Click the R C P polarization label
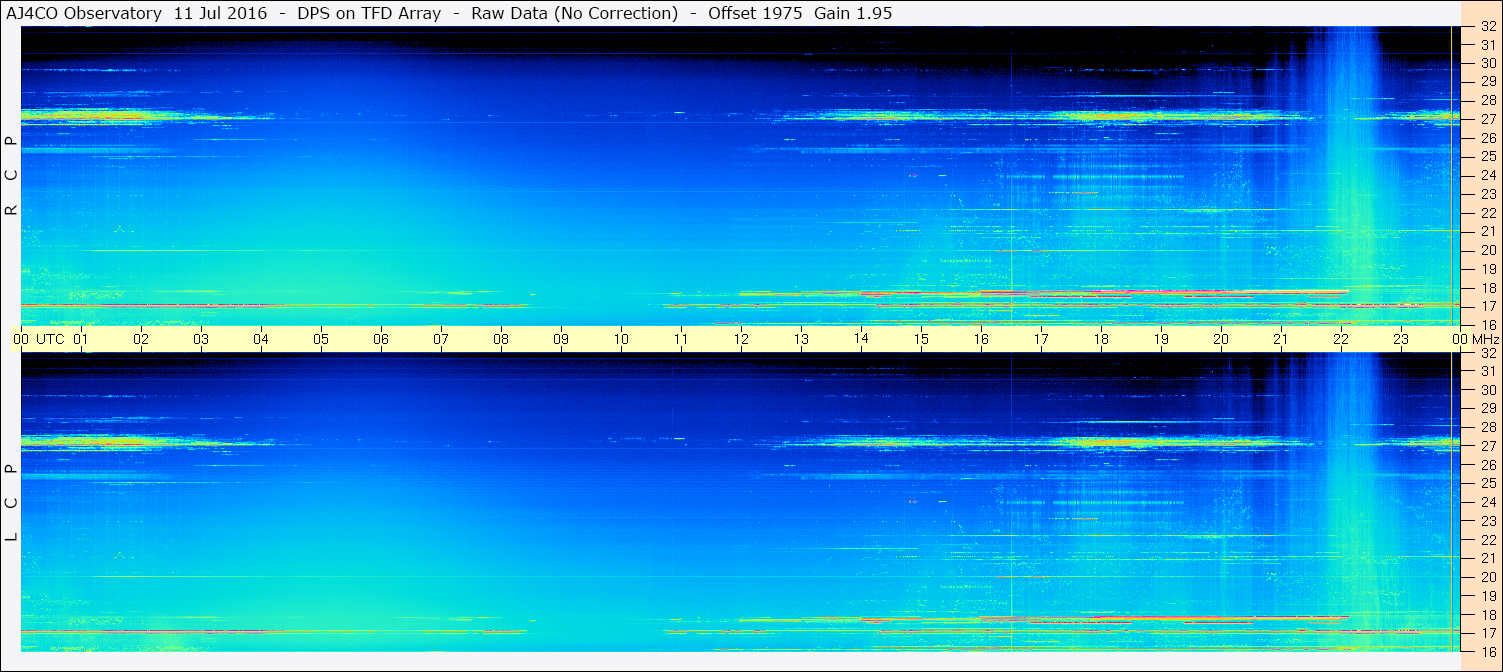1503x672 pixels. point(11,176)
